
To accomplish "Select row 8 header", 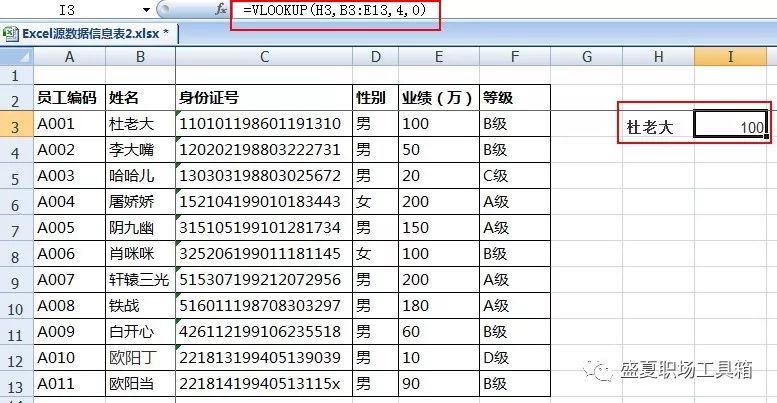I will pyautogui.click(x=16, y=254).
